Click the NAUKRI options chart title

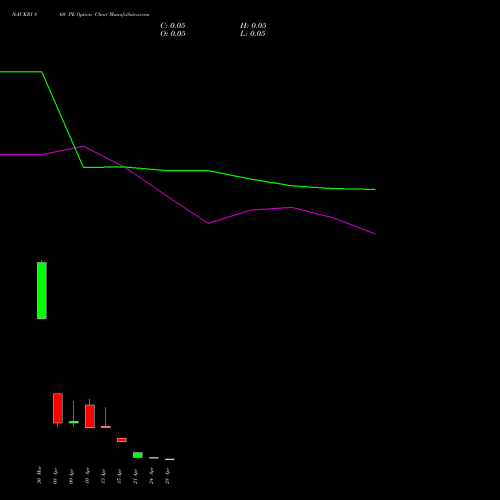pyautogui.click(x=81, y=15)
